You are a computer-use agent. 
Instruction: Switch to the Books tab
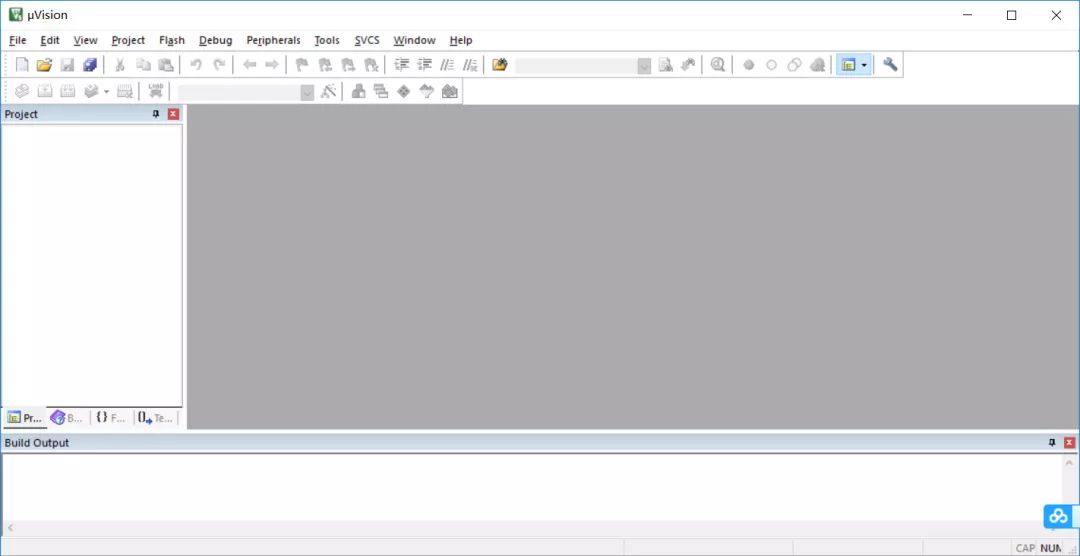[68, 418]
